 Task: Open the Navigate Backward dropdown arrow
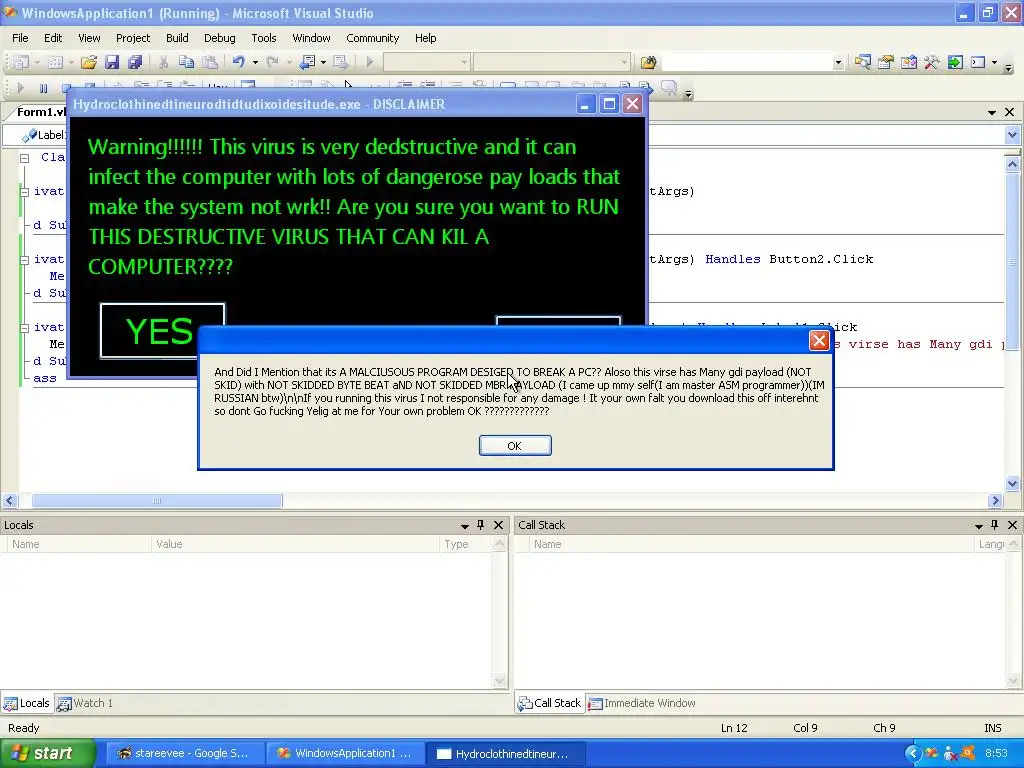pos(323,62)
